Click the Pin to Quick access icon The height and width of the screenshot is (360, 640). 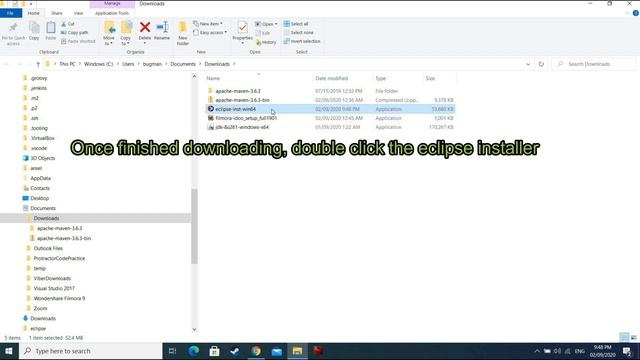[13, 28]
